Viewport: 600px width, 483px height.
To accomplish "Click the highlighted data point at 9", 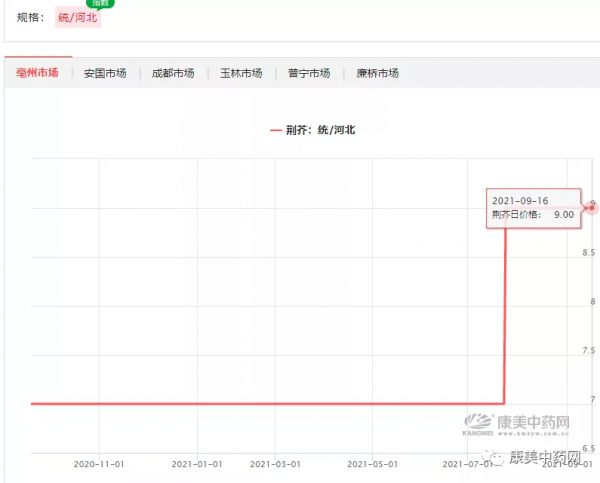I will pos(590,207).
